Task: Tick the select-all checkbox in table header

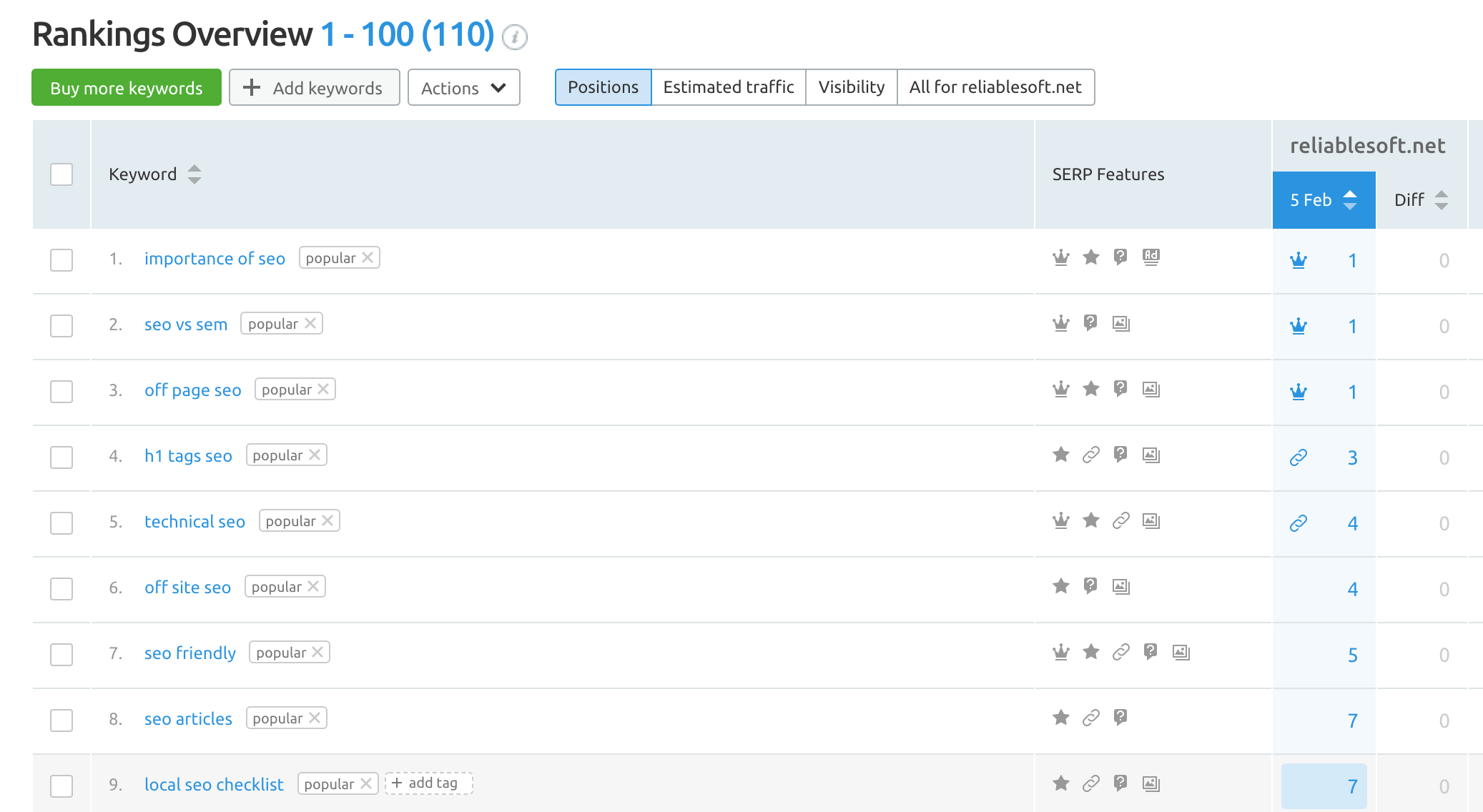Action: click(61, 174)
